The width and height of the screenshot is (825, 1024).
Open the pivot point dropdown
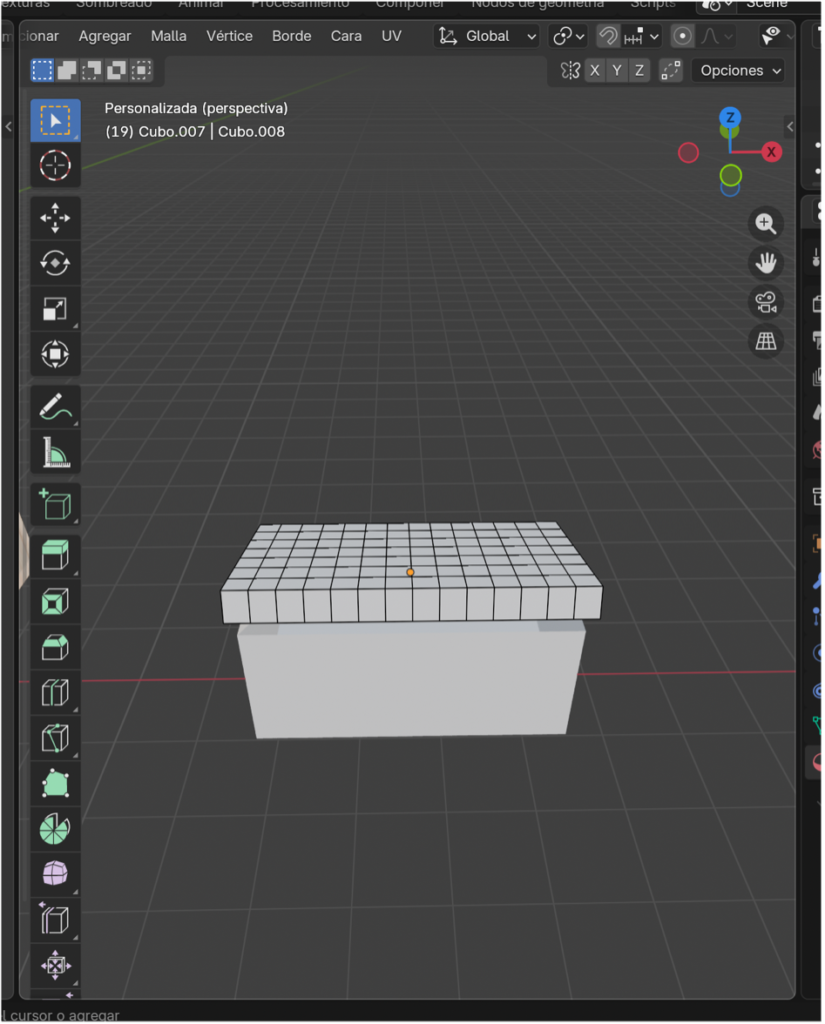568,36
